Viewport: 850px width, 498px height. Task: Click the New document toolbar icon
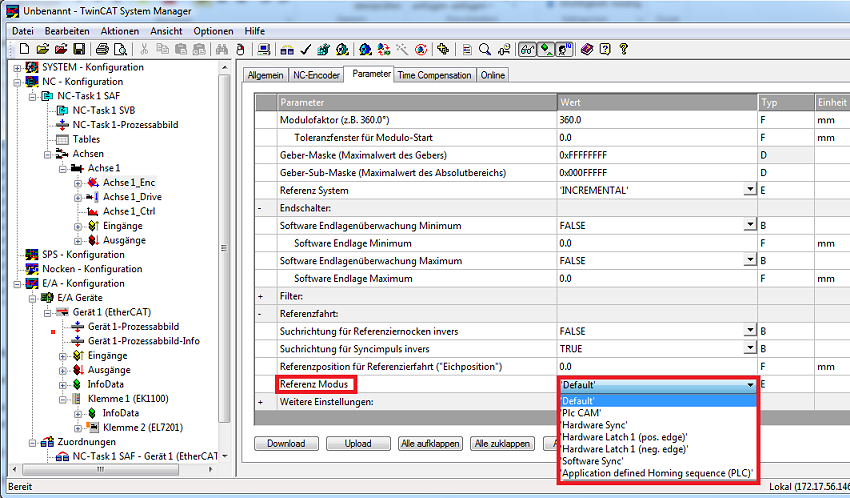click(24, 49)
